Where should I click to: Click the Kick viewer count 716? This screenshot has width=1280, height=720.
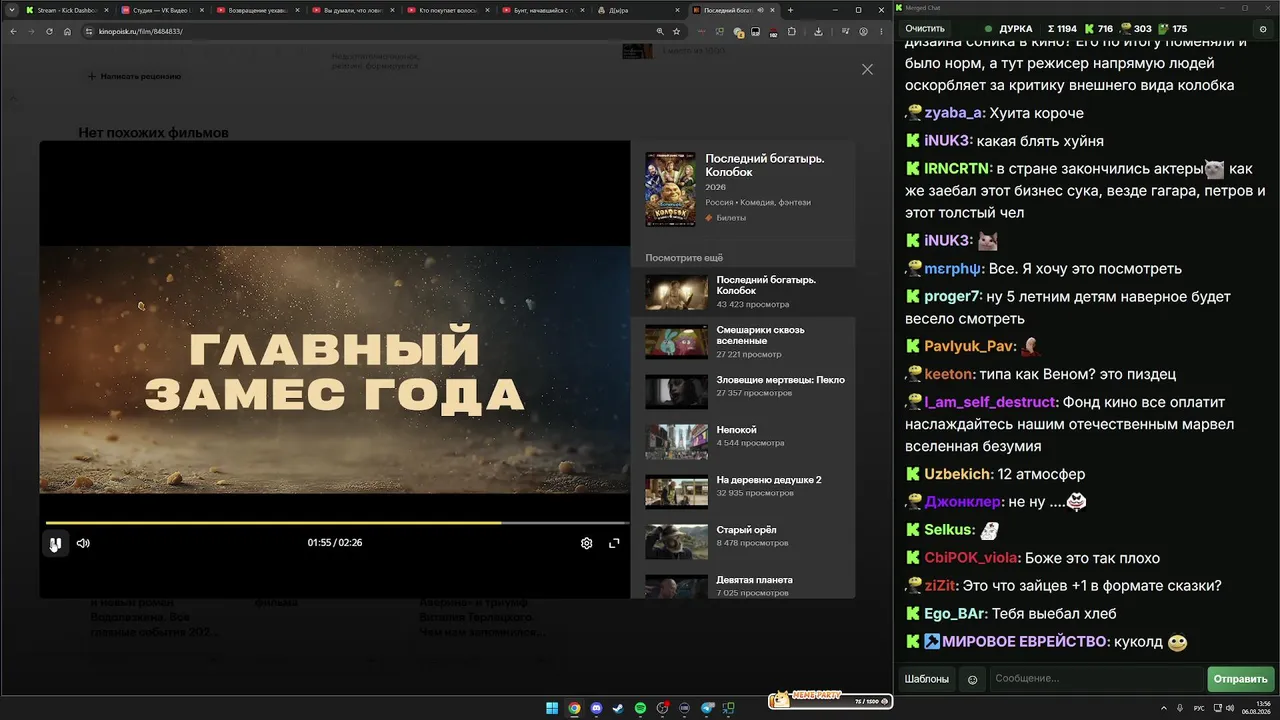1097,29
